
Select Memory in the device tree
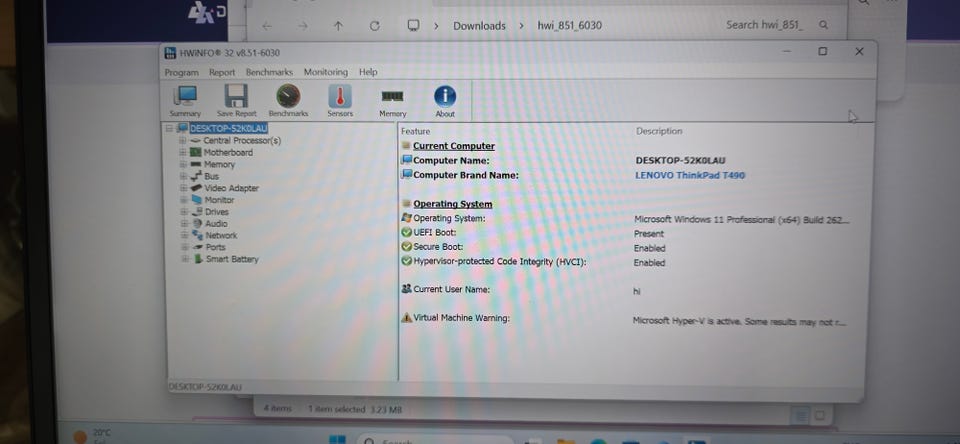pyautogui.click(x=219, y=164)
